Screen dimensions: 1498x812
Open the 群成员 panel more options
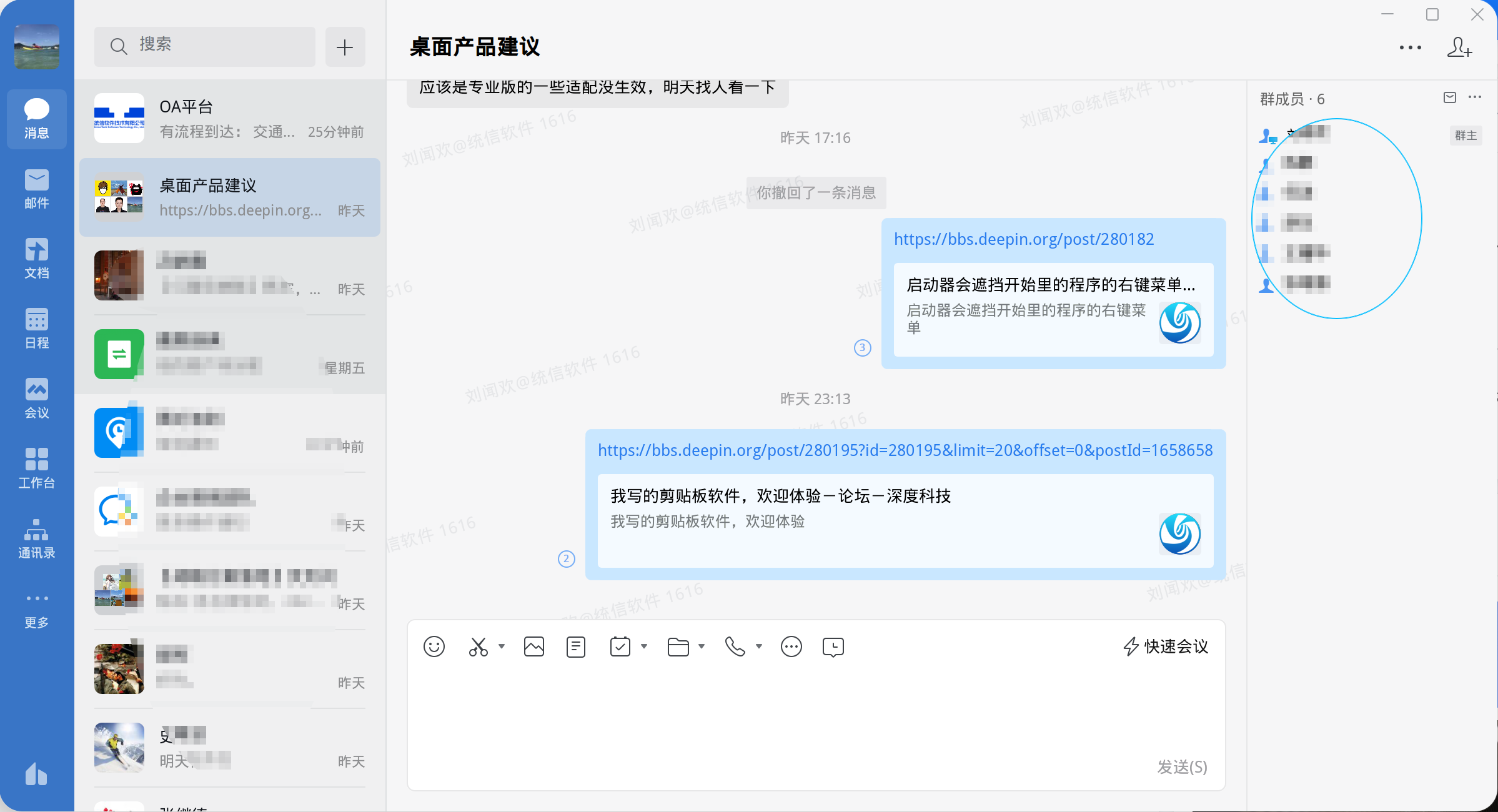click(1475, 97)
